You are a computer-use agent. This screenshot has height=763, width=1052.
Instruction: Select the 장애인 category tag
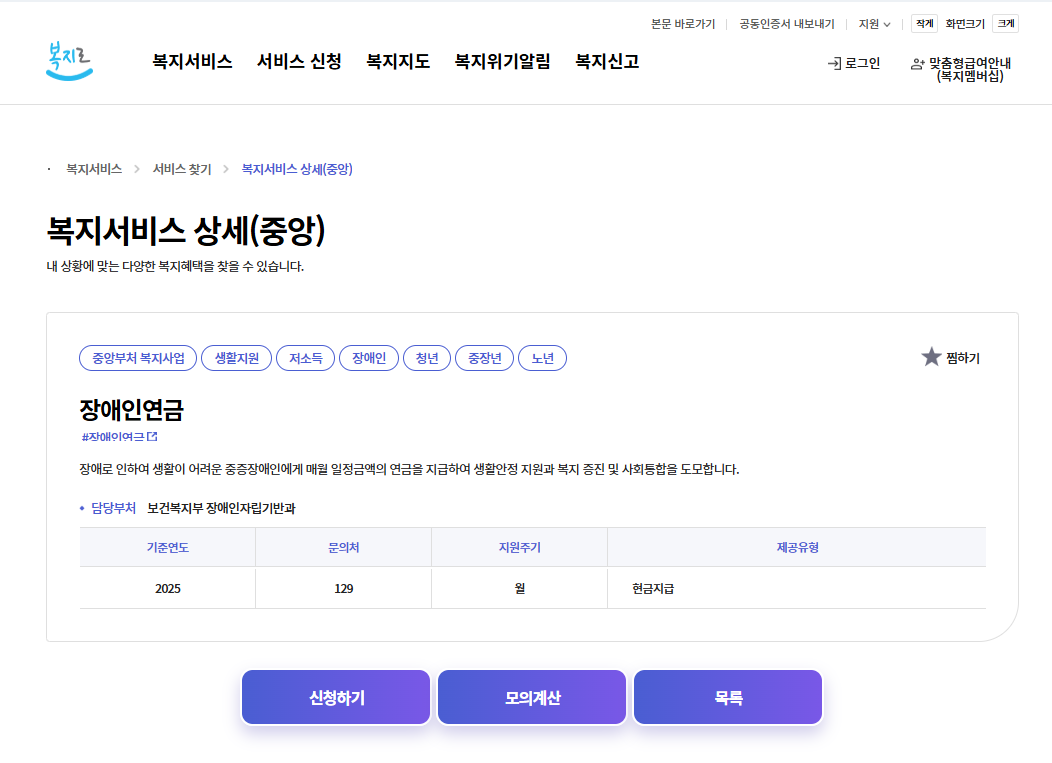(x=368, y=358)
